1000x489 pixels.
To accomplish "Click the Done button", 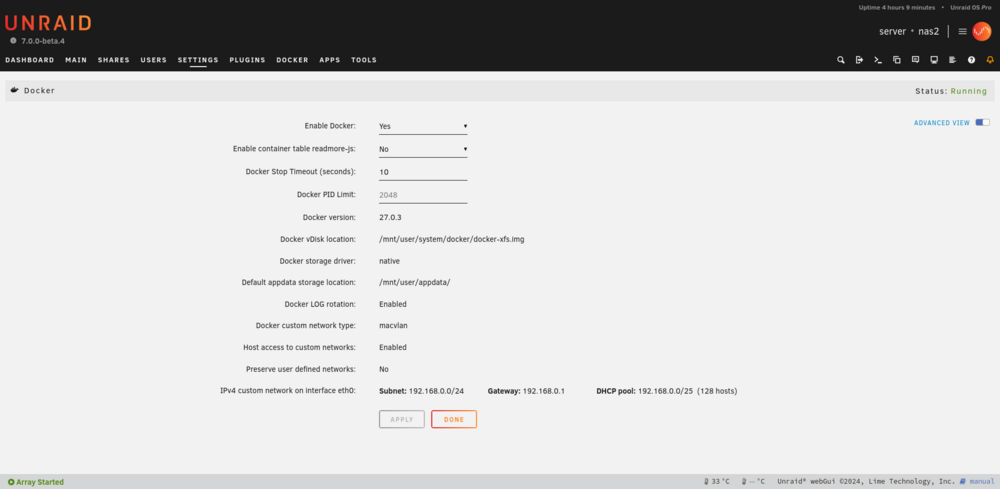I will pos(454,420).
